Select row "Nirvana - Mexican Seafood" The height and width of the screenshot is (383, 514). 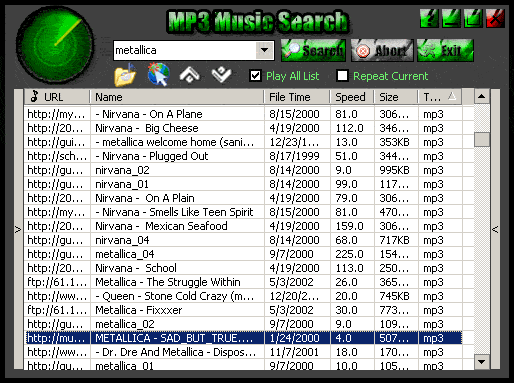click(x=243, y=226)
